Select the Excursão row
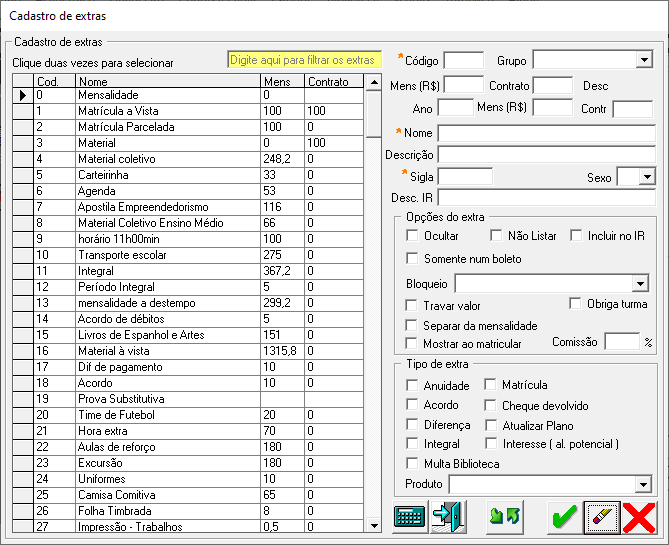The width and height of the screenshot is (669, 545). (188, 463)
